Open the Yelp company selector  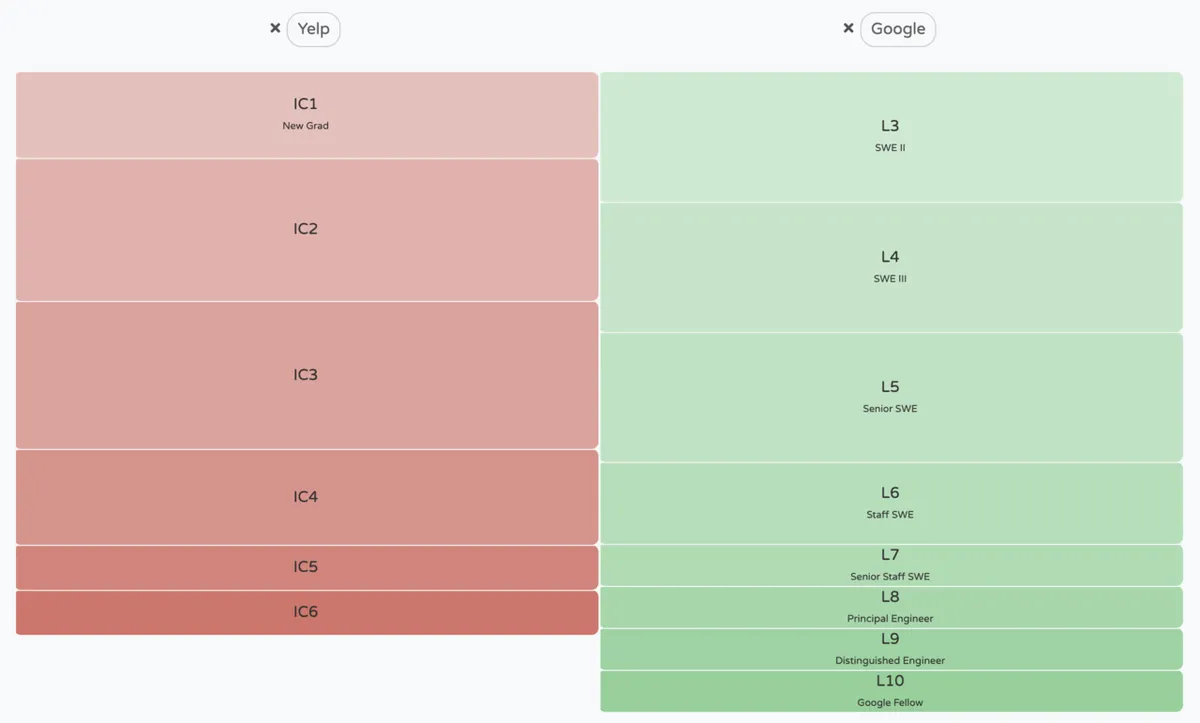point(313,29)
